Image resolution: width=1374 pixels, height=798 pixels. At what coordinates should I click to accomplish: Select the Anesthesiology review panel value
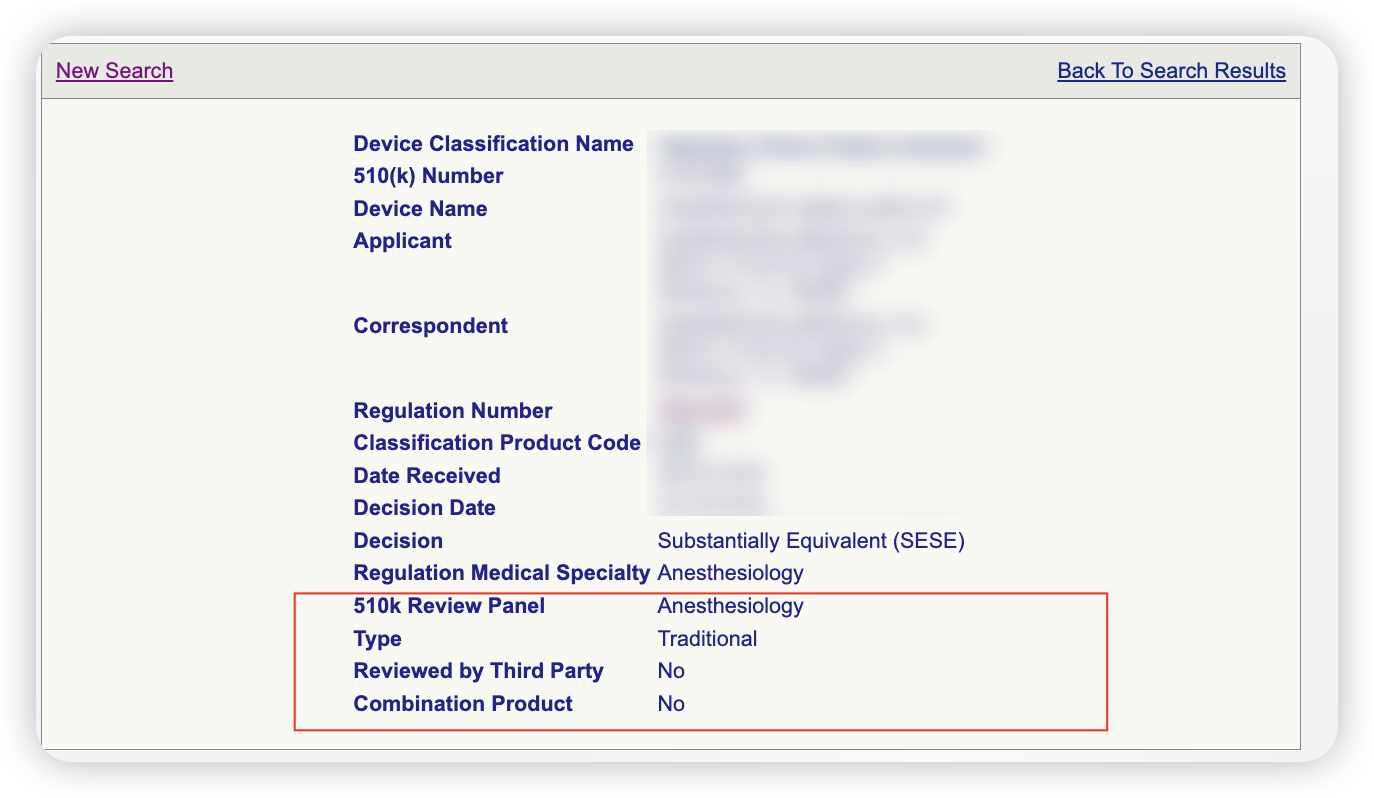coord(730,605)
